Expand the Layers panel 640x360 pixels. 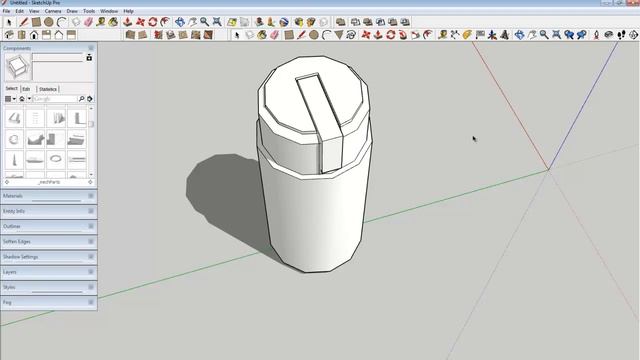tap(49, 272)
